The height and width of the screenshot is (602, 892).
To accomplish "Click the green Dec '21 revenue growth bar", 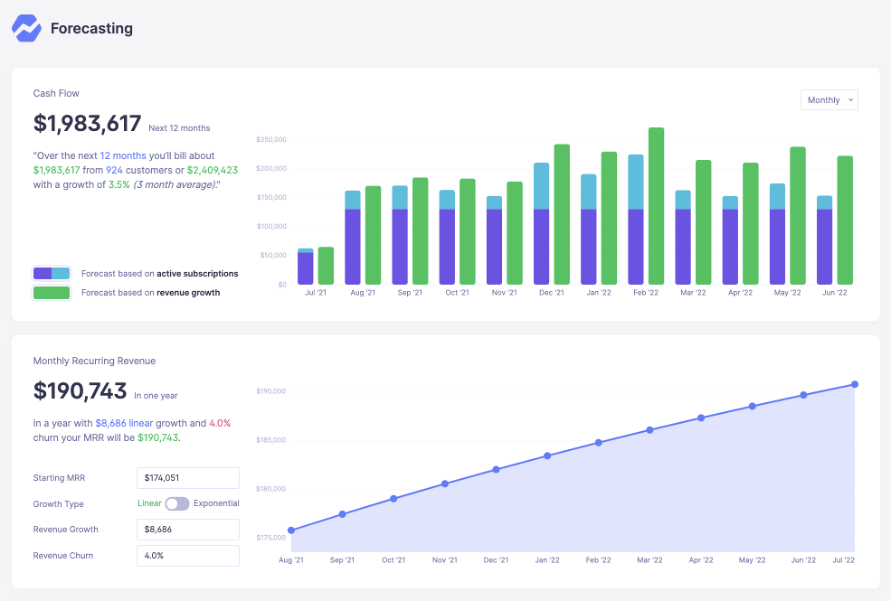I will click(x=562, y=214).
